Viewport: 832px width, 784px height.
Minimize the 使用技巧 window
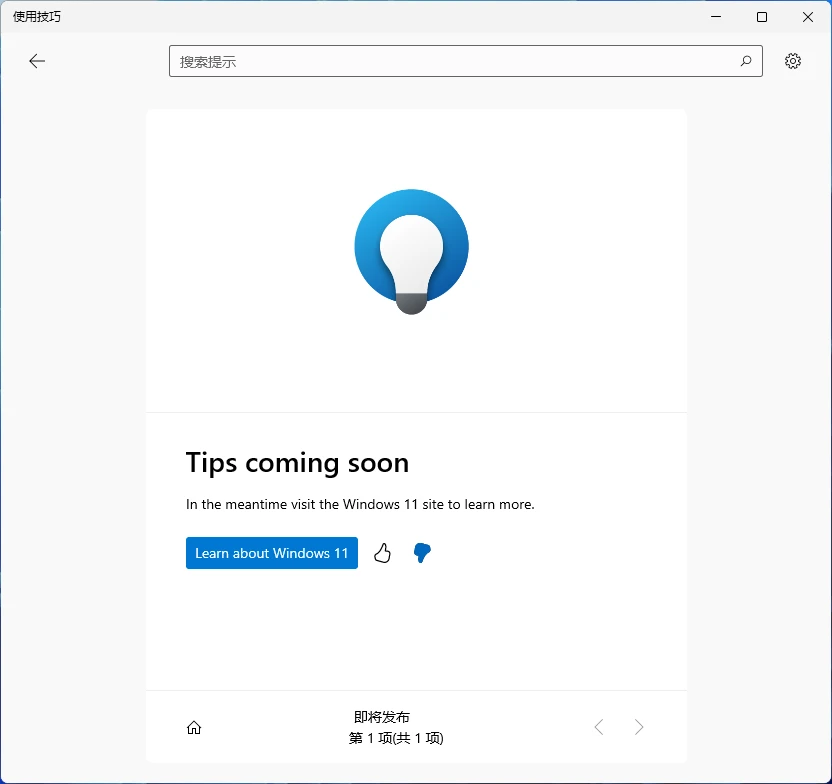[716, 17]
